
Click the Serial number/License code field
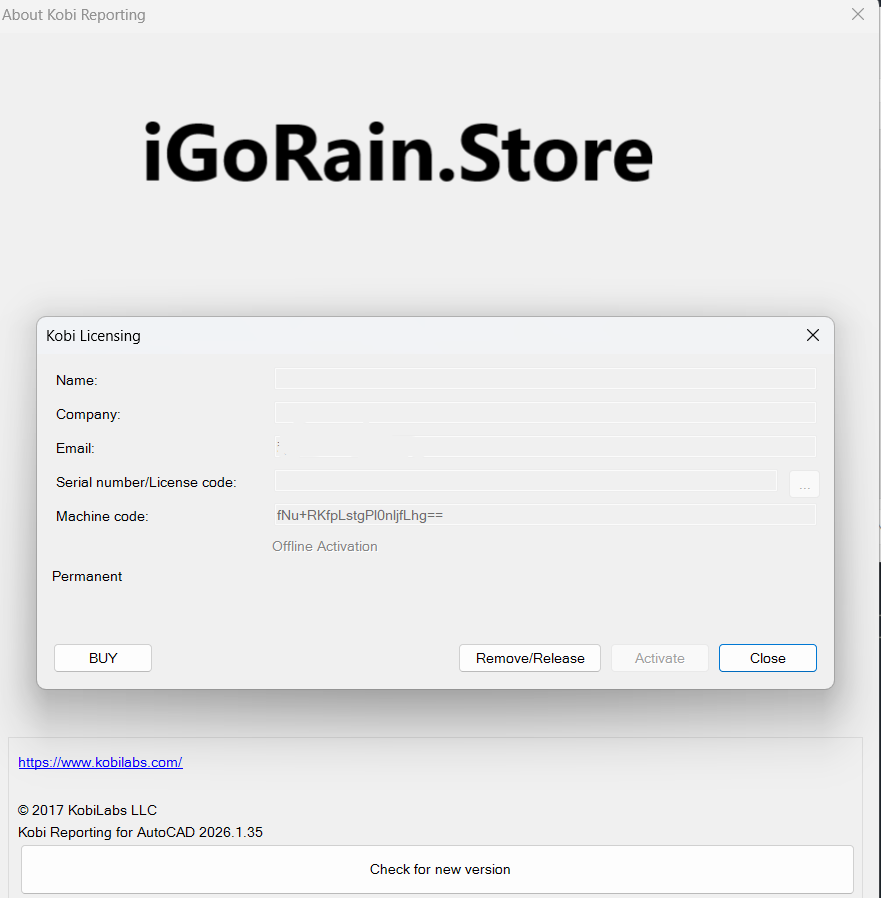[x=525, y=481]
